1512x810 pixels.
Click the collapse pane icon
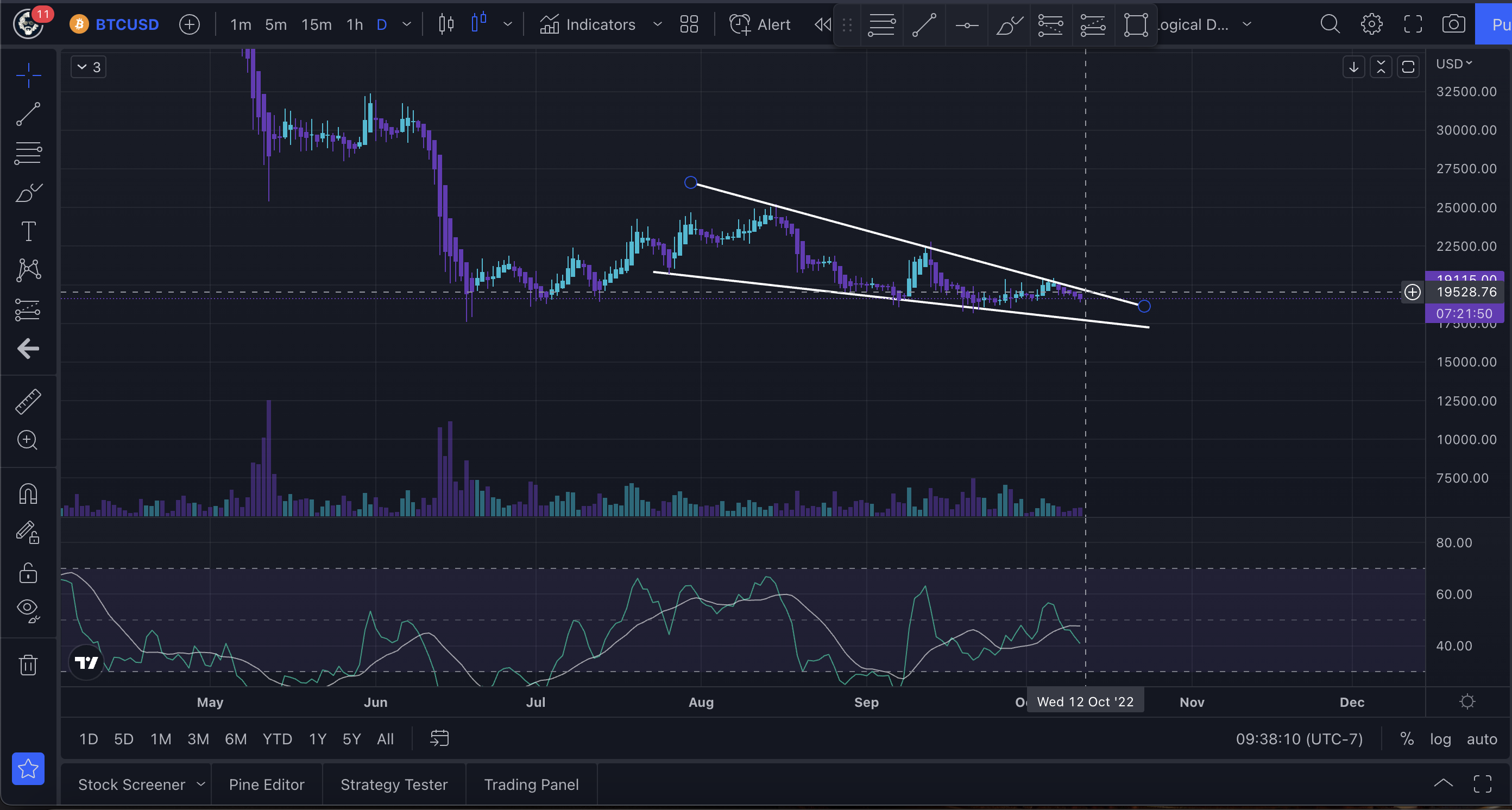pos(1381,67)
